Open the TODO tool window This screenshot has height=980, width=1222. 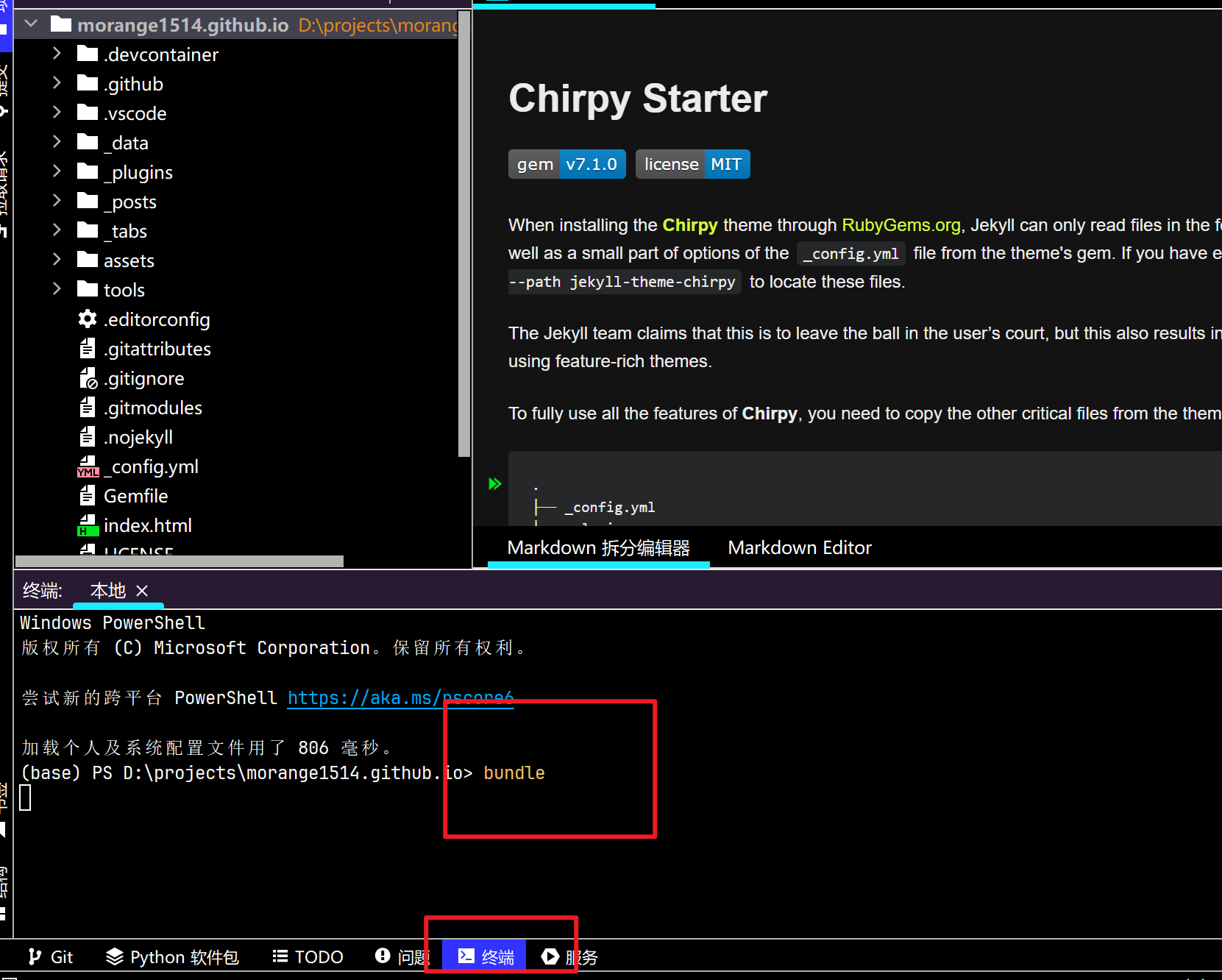pyautogui.click(x=308, y=956)
